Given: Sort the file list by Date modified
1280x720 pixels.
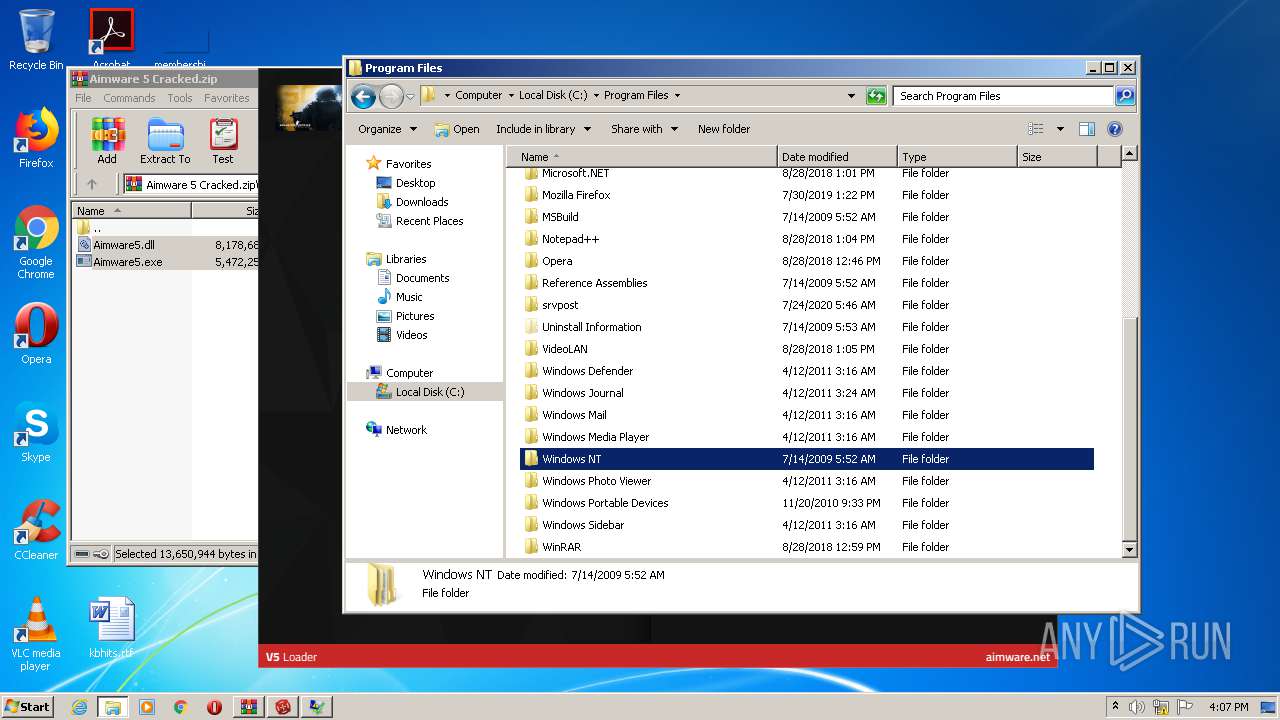Looking at the screenshot, I should 837,157.
